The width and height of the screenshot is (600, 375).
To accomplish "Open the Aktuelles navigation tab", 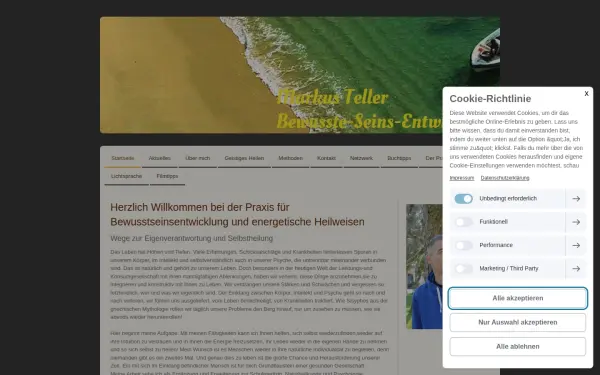I will click(160, 158).
